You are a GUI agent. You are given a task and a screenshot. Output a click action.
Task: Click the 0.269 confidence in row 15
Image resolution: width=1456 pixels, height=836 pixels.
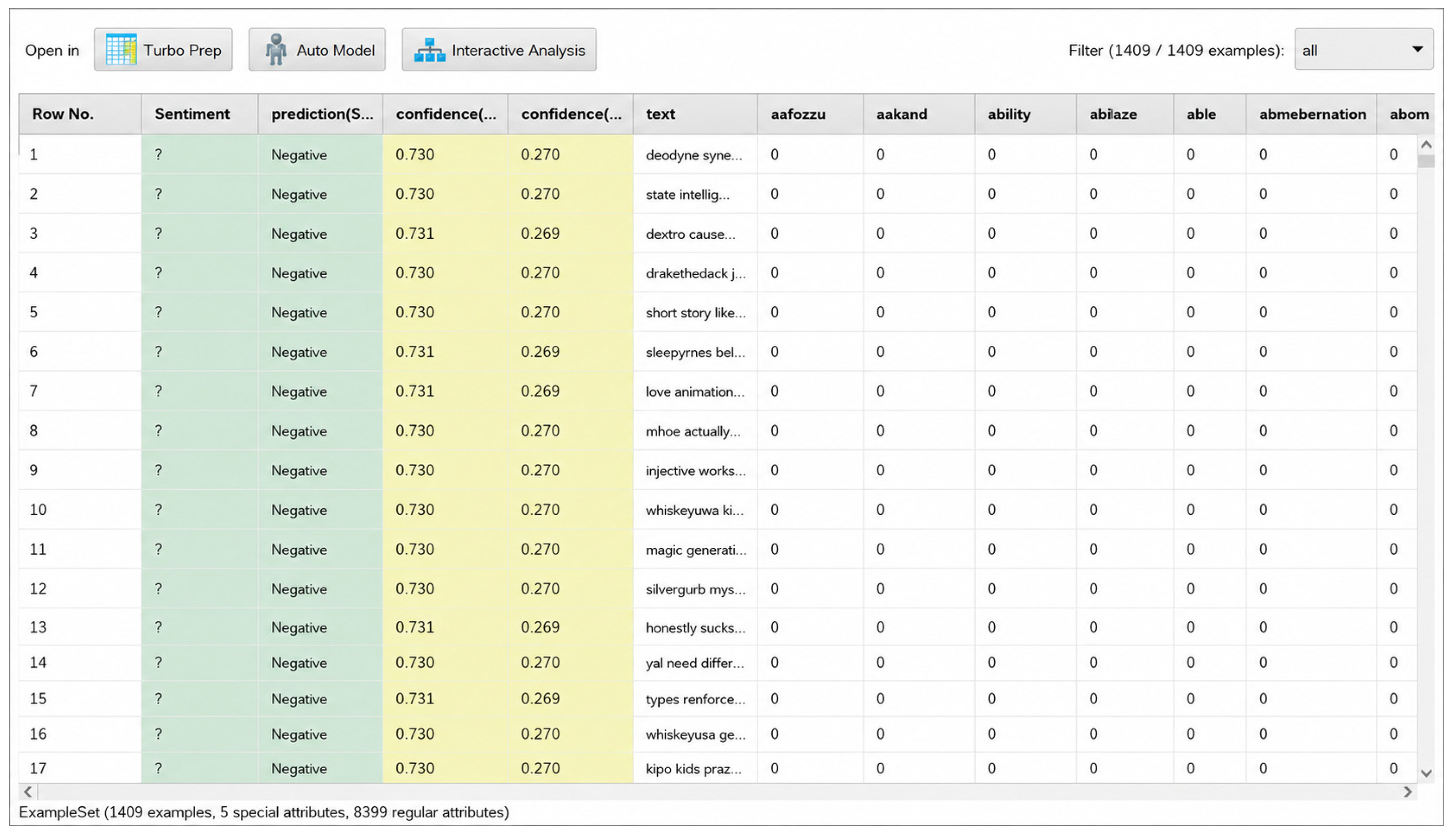(570, 699)
